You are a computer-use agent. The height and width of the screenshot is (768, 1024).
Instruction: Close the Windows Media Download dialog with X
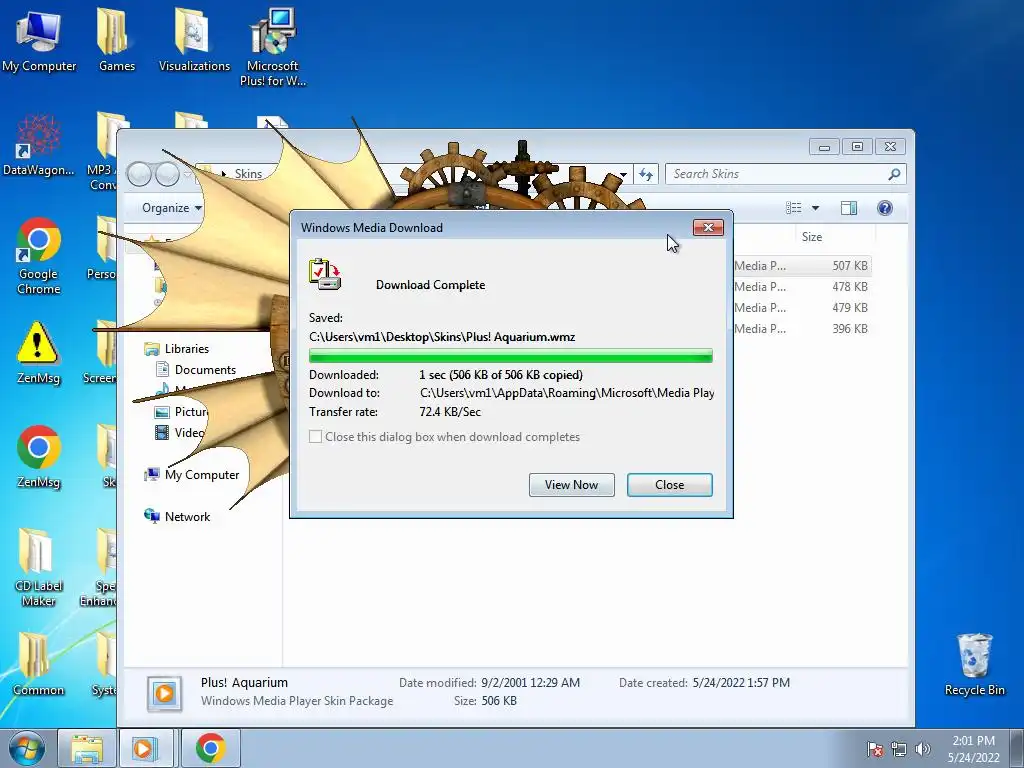click(708, 227)
